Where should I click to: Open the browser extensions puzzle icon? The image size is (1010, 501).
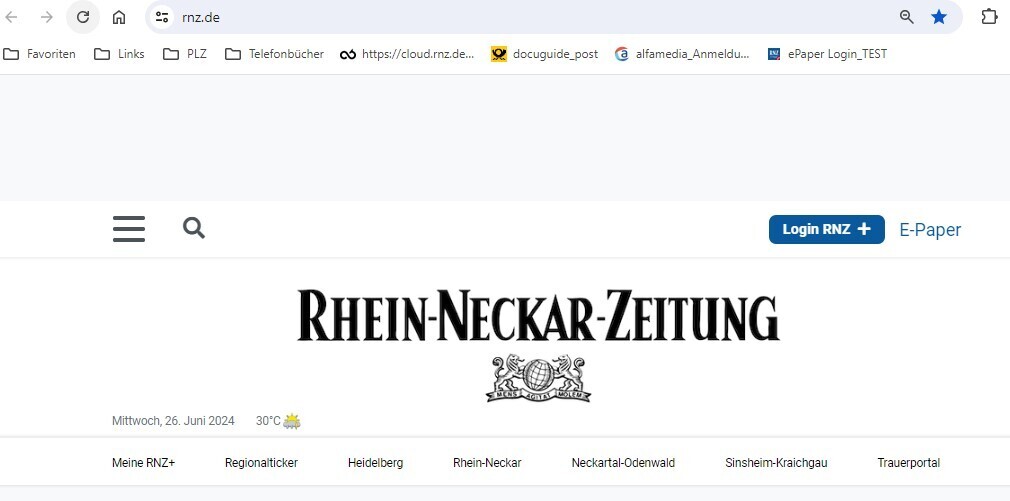989,17
